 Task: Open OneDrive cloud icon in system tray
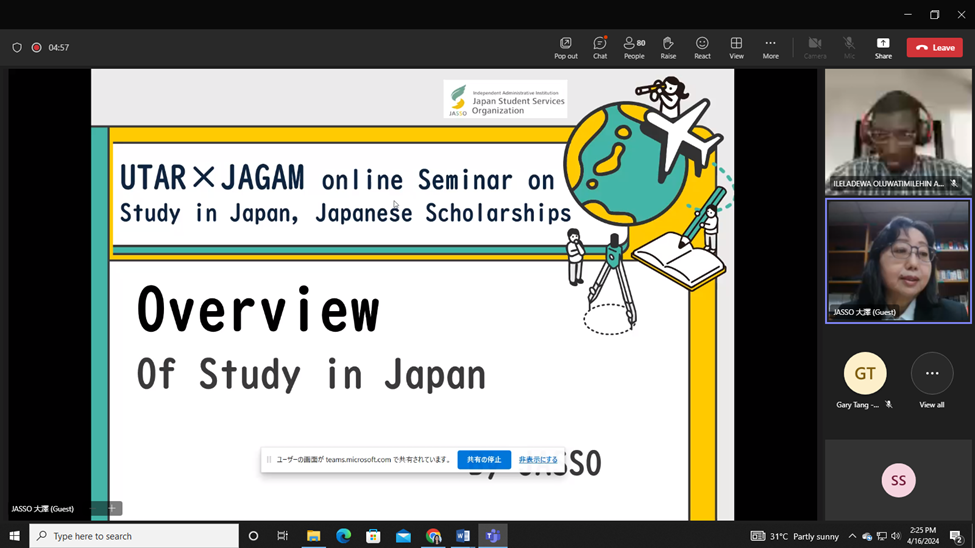867,536
